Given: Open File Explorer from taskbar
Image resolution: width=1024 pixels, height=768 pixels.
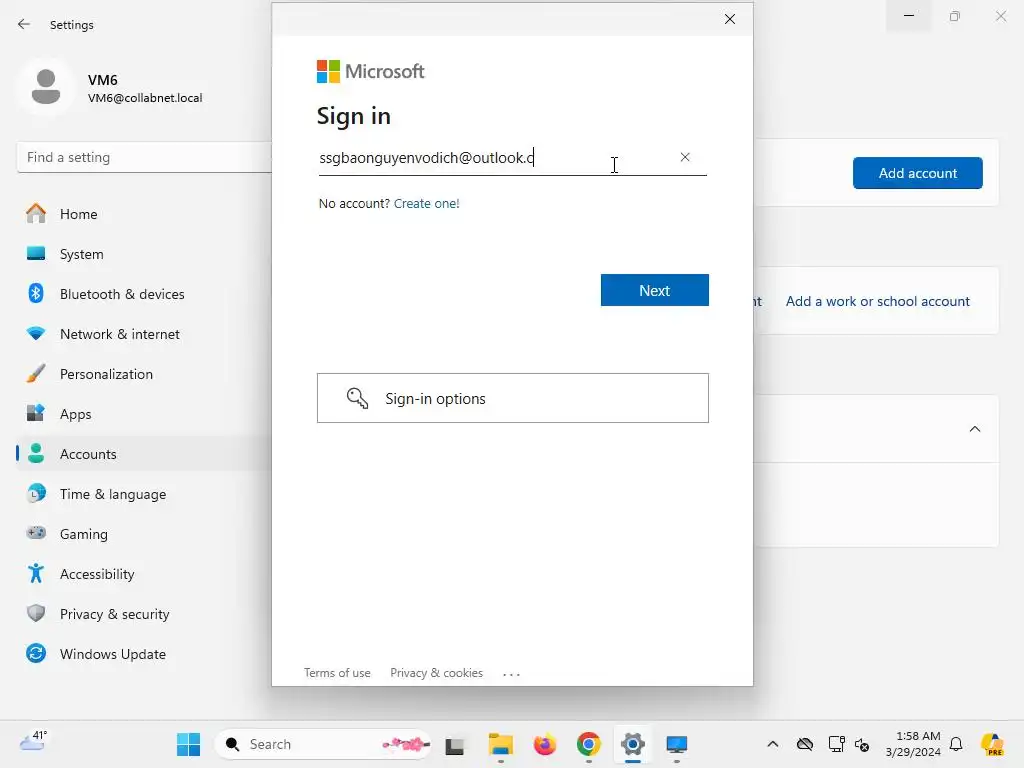Looking at the screenshot, I should point(501,744).
